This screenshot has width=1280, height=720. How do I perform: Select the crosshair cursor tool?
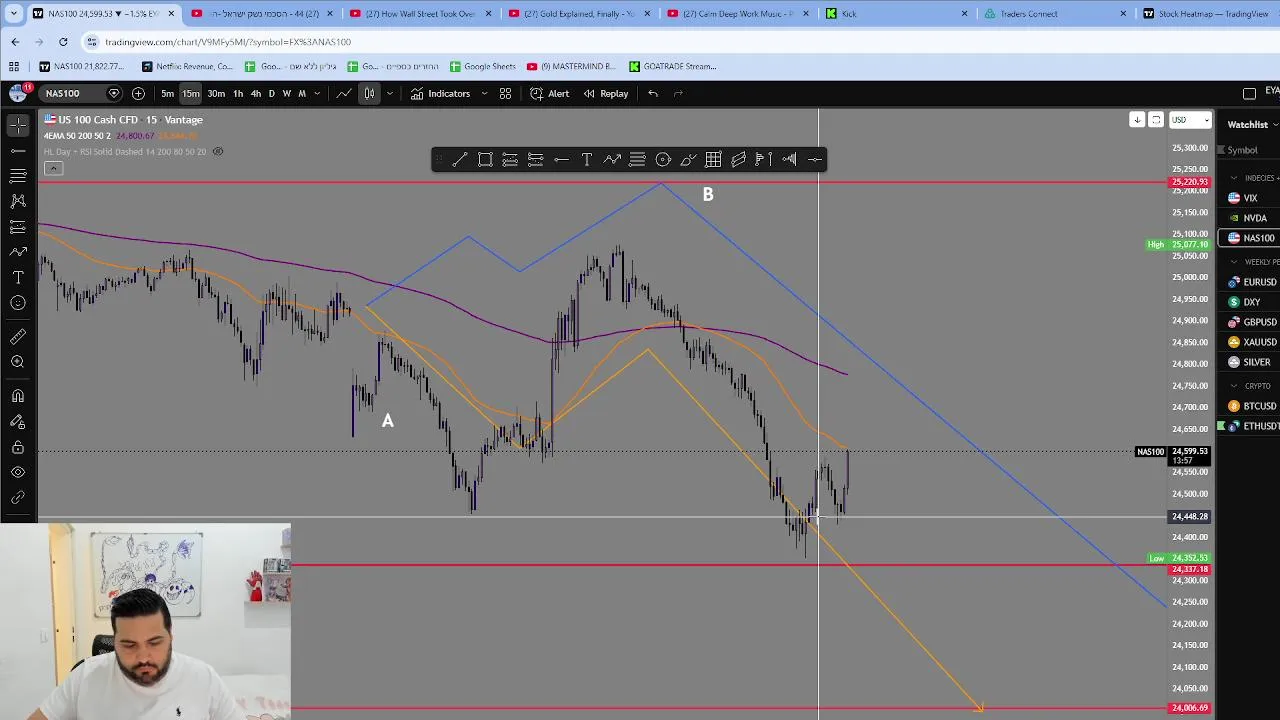coord(18,125)
